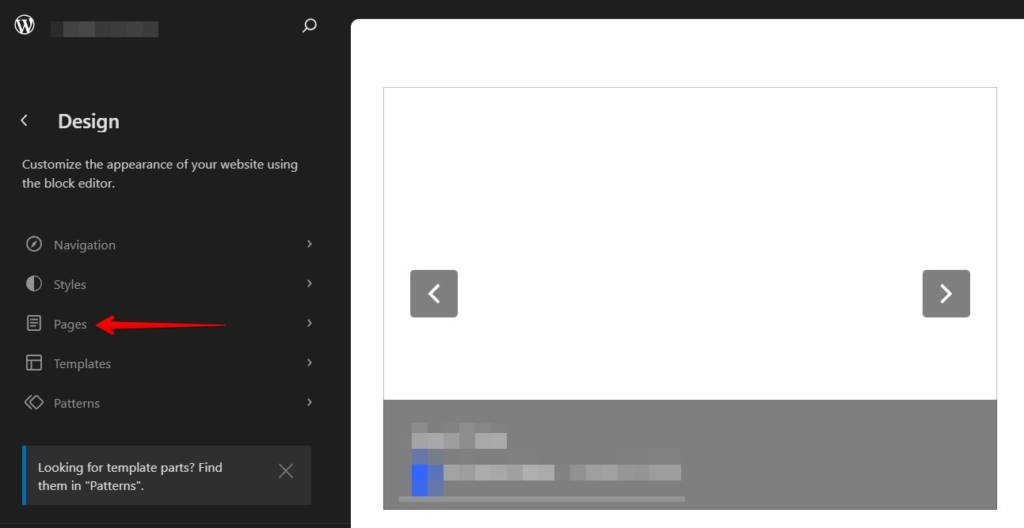Select the Navigation menu label

[84, 245]
